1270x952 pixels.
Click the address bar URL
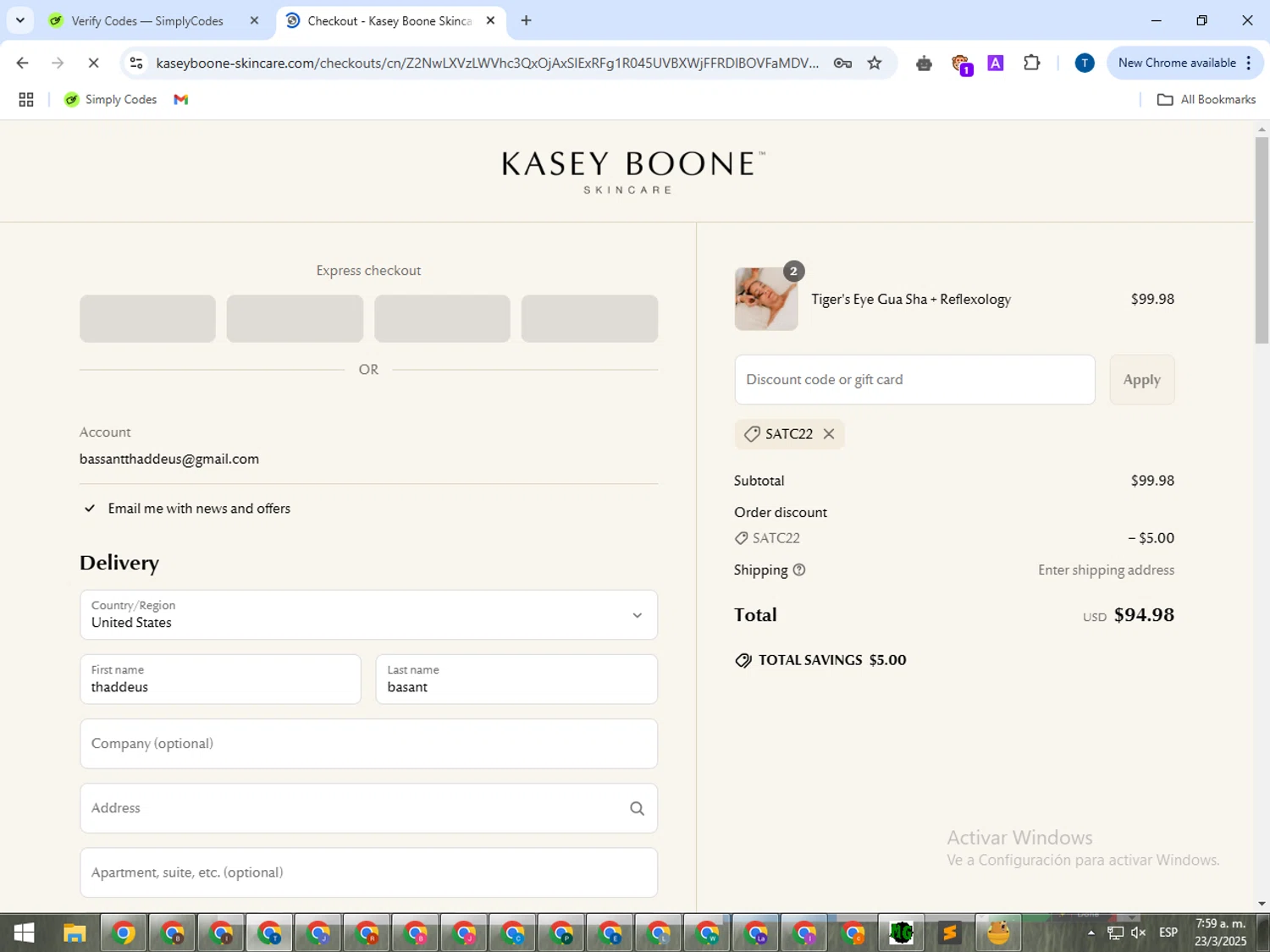pyautogui.click(x=487, y=63)
